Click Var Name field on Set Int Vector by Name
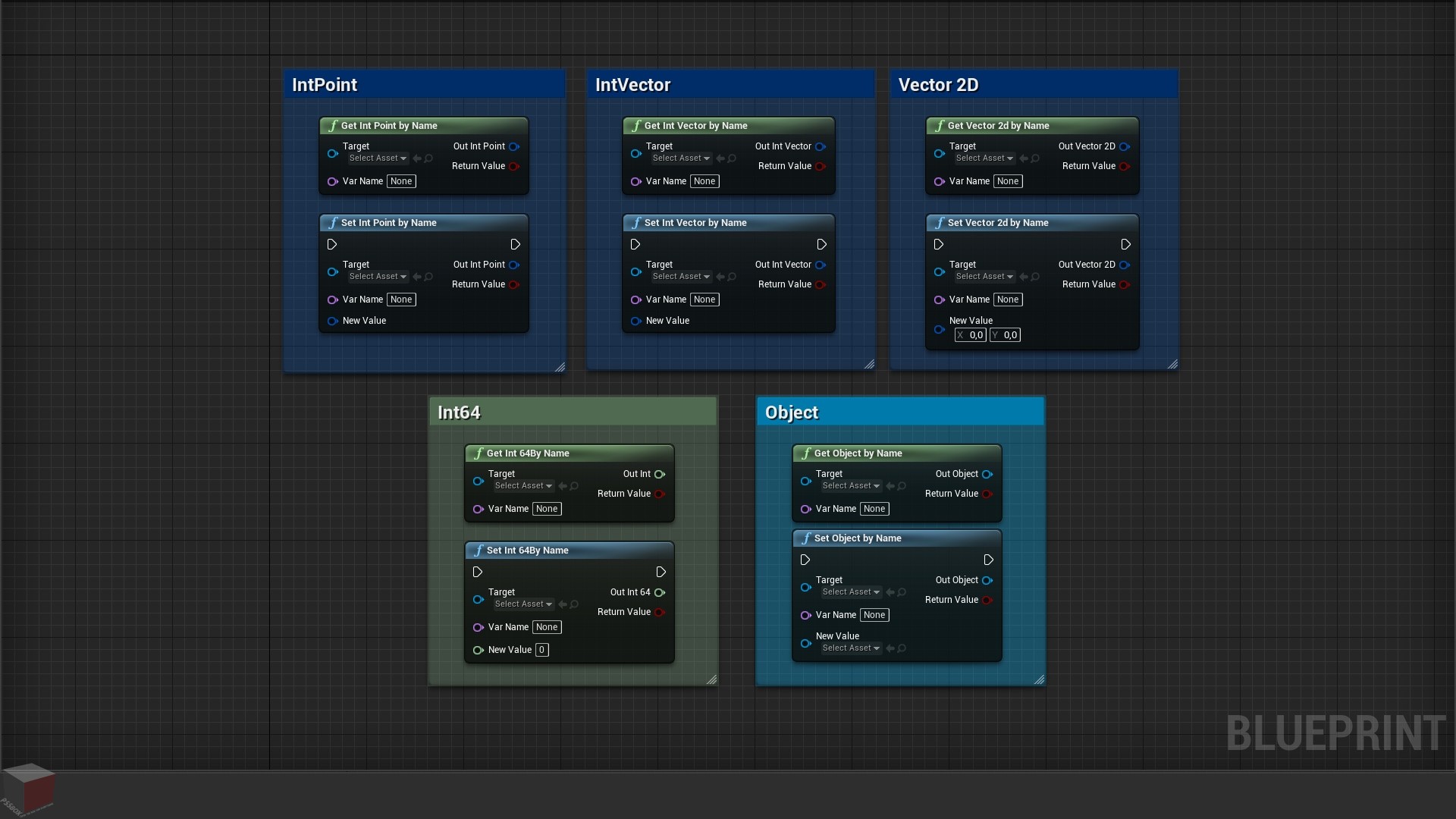 pos(704,300)
